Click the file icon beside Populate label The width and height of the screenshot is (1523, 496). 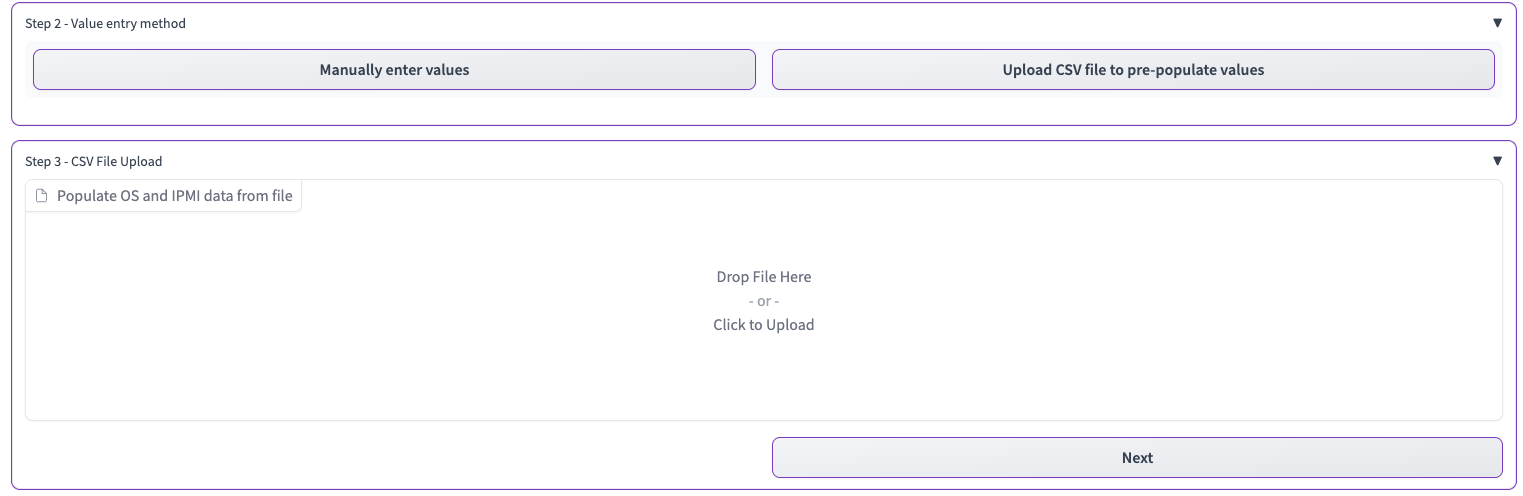pos(42,196)
